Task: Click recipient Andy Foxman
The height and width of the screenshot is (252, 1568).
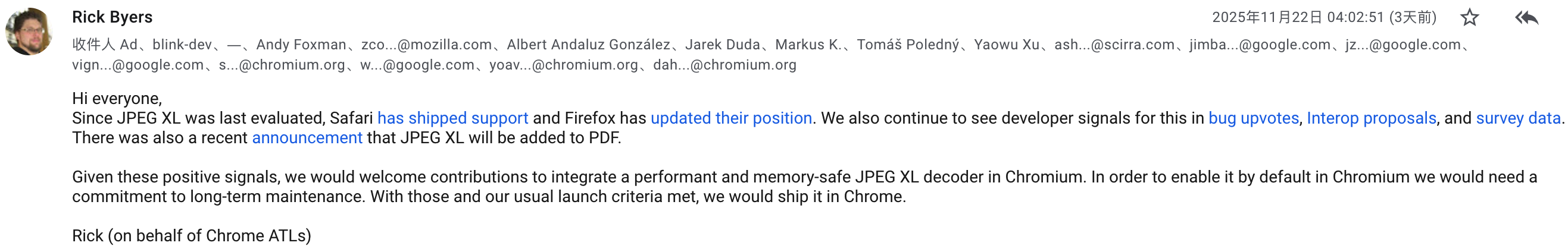Action: 301,45
